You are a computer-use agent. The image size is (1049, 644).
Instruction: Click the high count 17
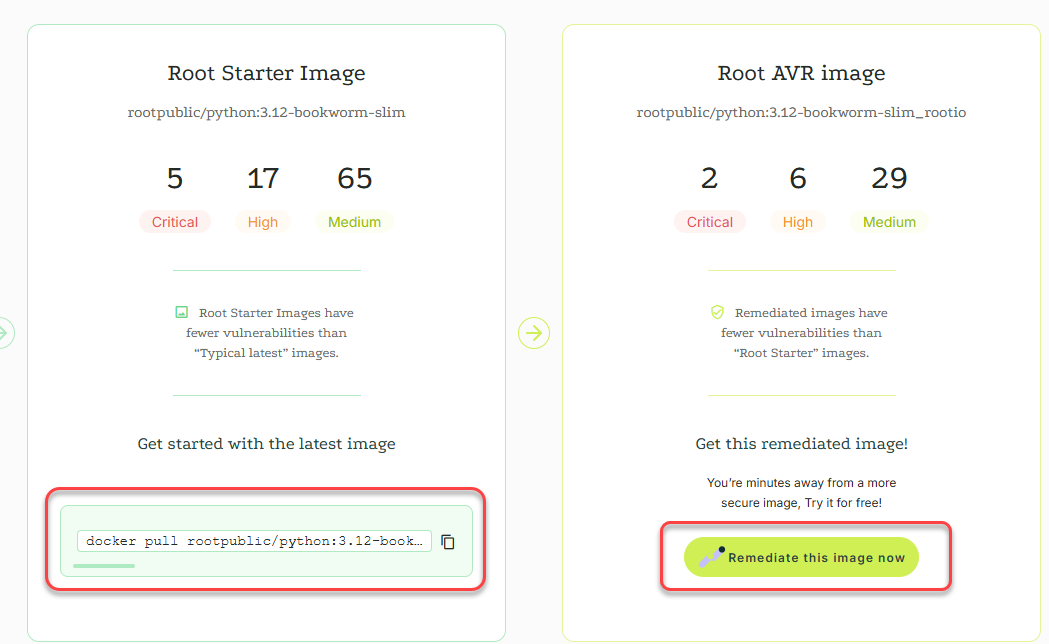(263, 179)
